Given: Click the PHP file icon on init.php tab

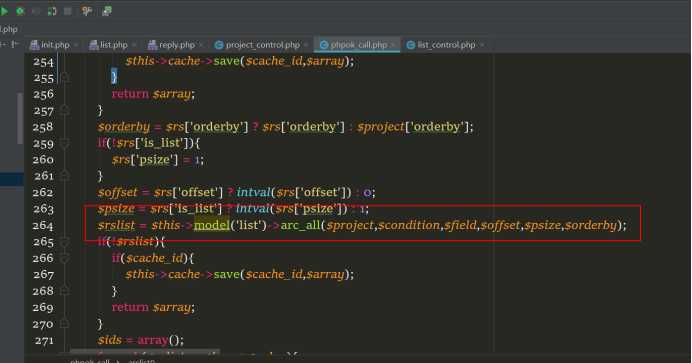Looking at the screenshot, I should [x=34, y=45].
